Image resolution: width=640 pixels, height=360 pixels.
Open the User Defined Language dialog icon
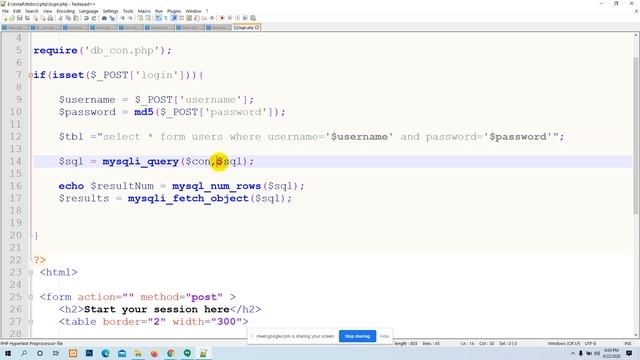tap(181, 18)
